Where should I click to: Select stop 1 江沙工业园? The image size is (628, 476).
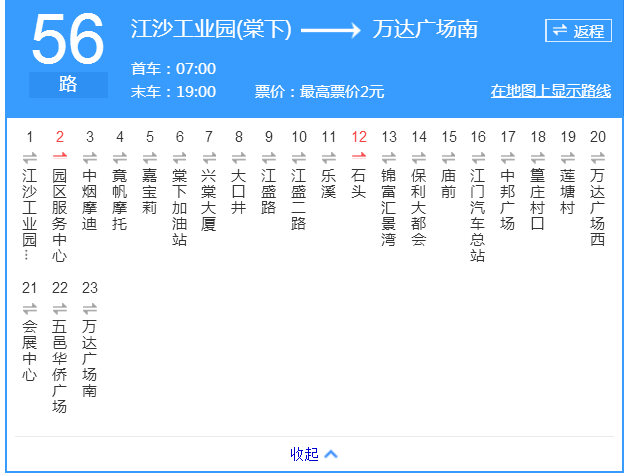click(x=30, y=214)
